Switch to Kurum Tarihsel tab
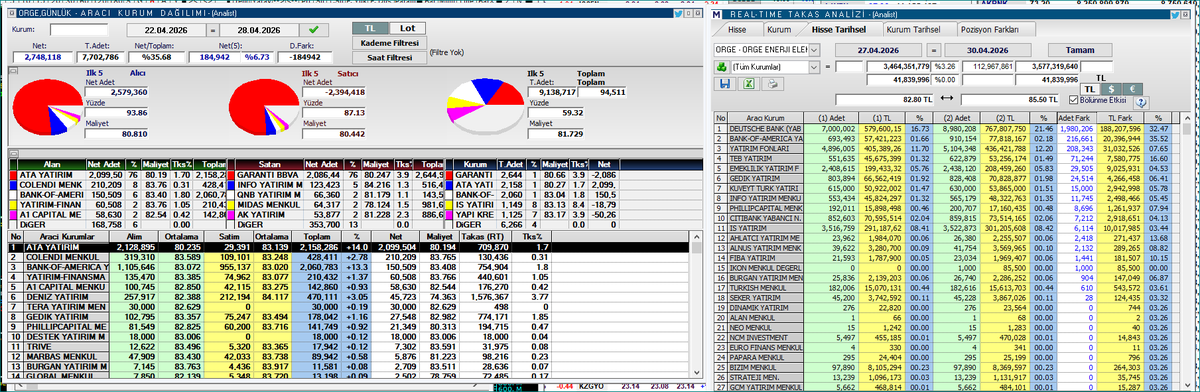1200x392 pixels. point(914,30)
